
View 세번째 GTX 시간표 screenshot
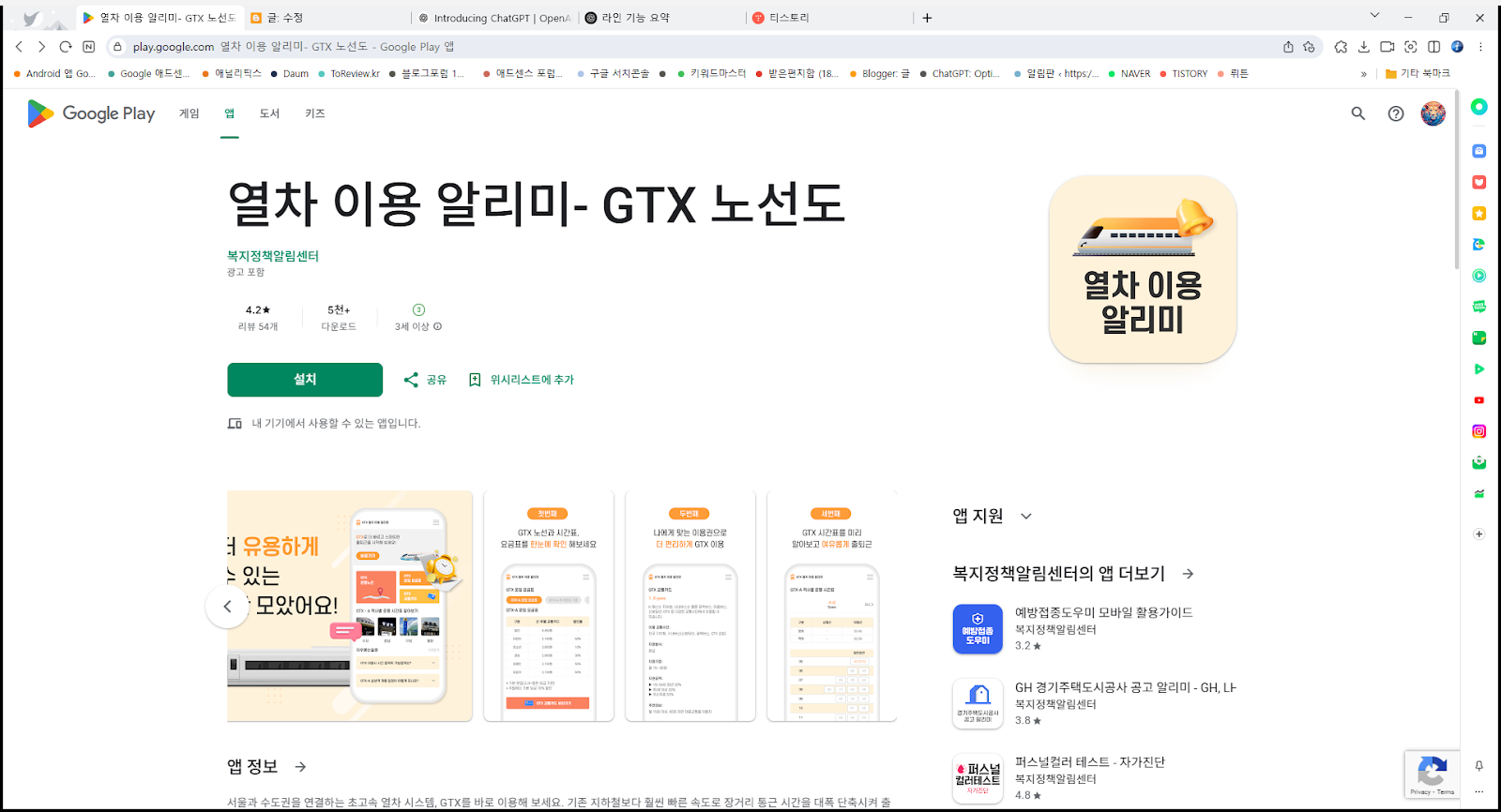tap(832, 606)
